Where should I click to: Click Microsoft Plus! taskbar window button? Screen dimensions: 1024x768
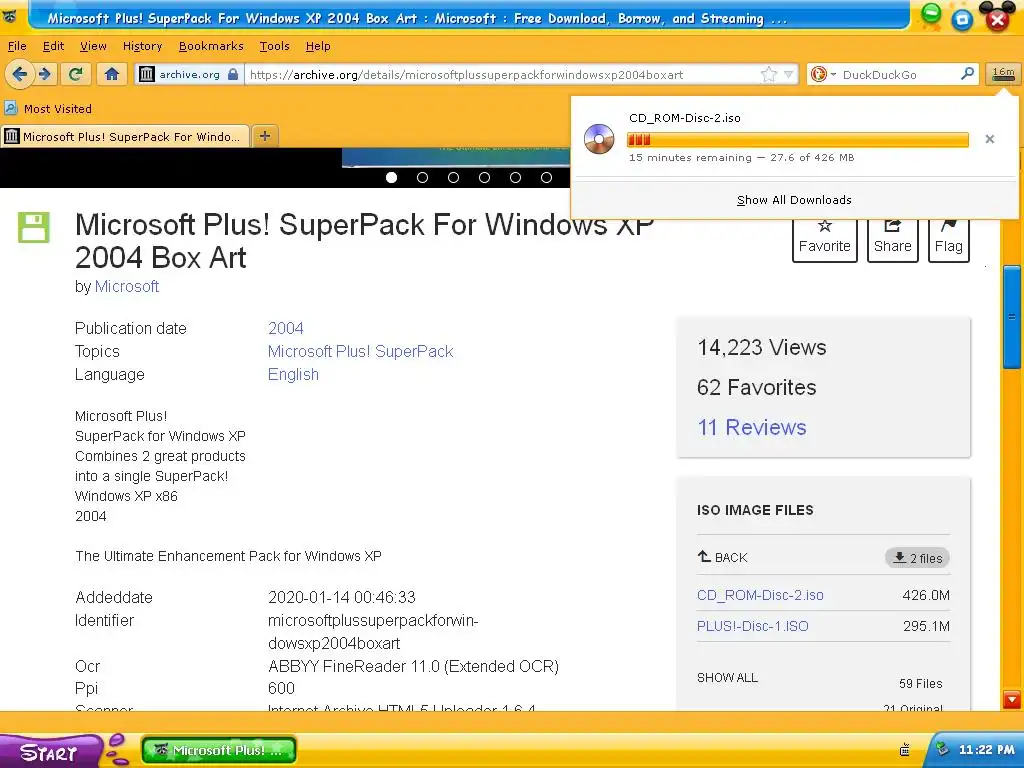(x=219, y=750)
